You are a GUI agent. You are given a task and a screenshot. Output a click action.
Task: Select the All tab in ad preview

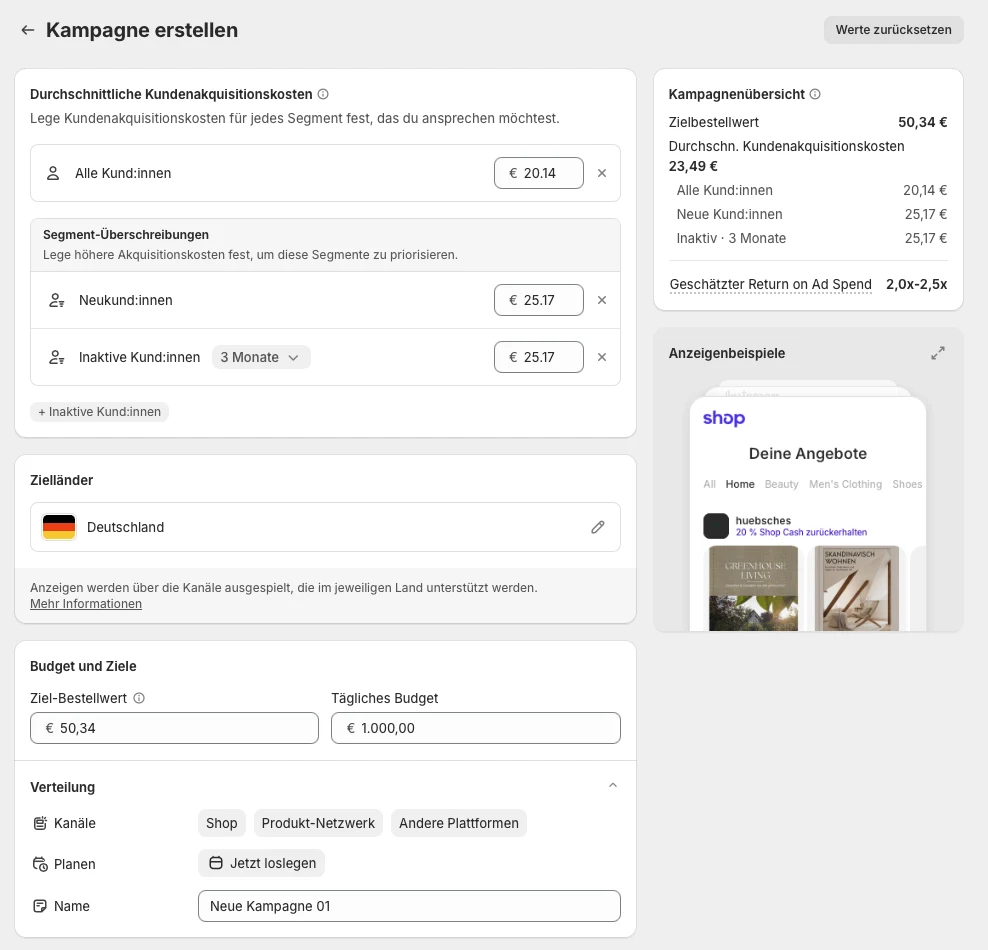(x=709, y=484)
